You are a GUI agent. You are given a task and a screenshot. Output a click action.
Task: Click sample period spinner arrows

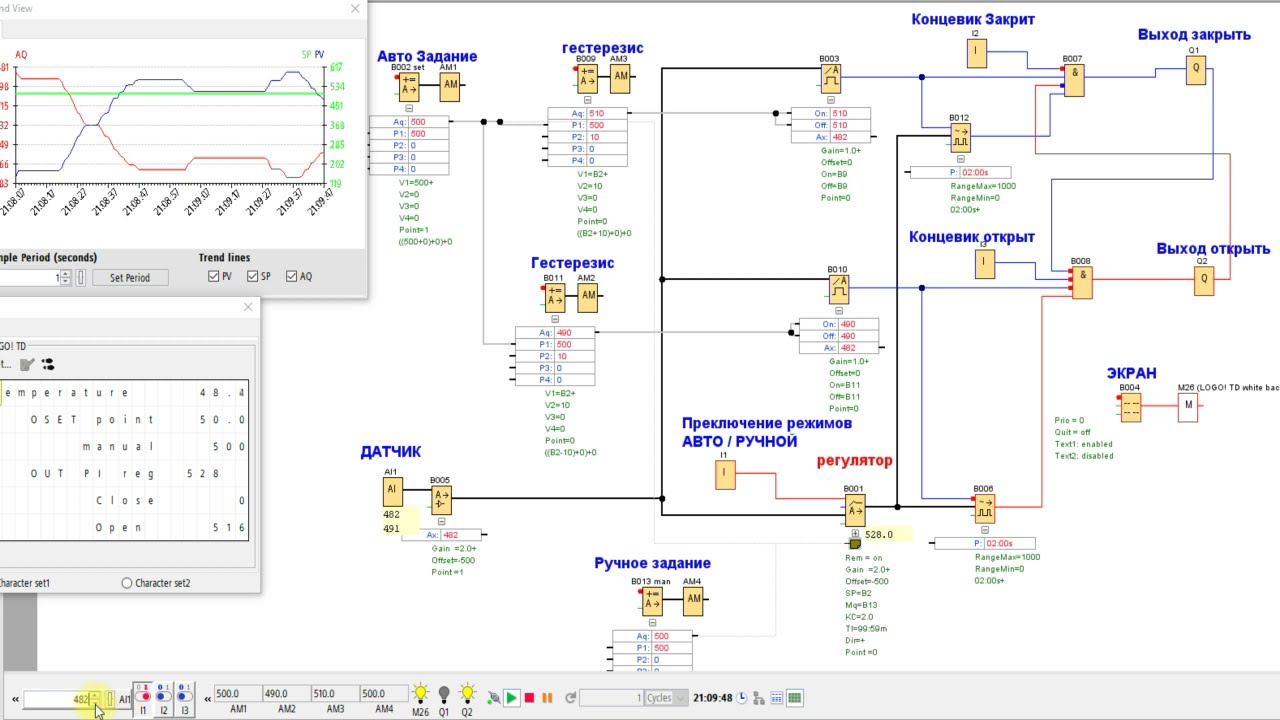(65, 278)
